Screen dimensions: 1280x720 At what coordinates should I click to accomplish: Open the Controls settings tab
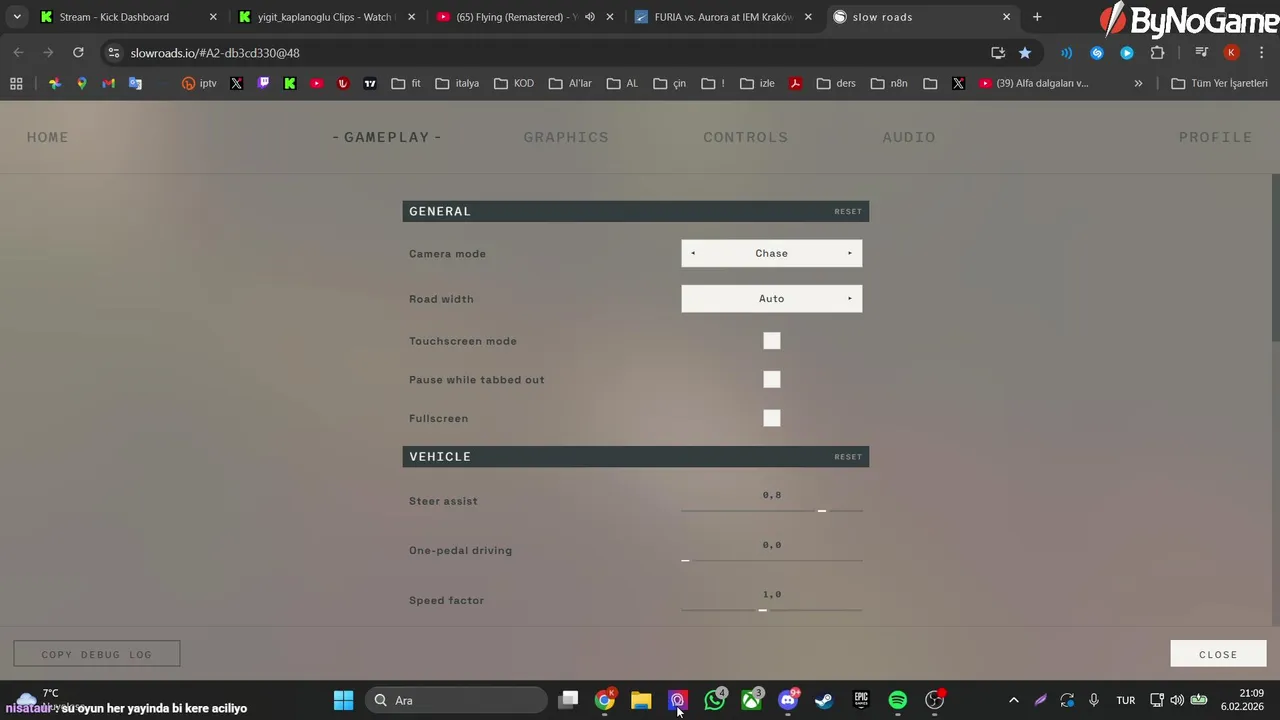coord(746,137)
